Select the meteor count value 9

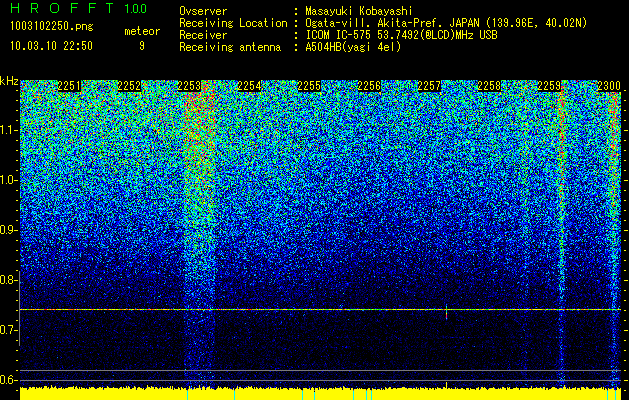pyautogui.click(x=142, y=46)
